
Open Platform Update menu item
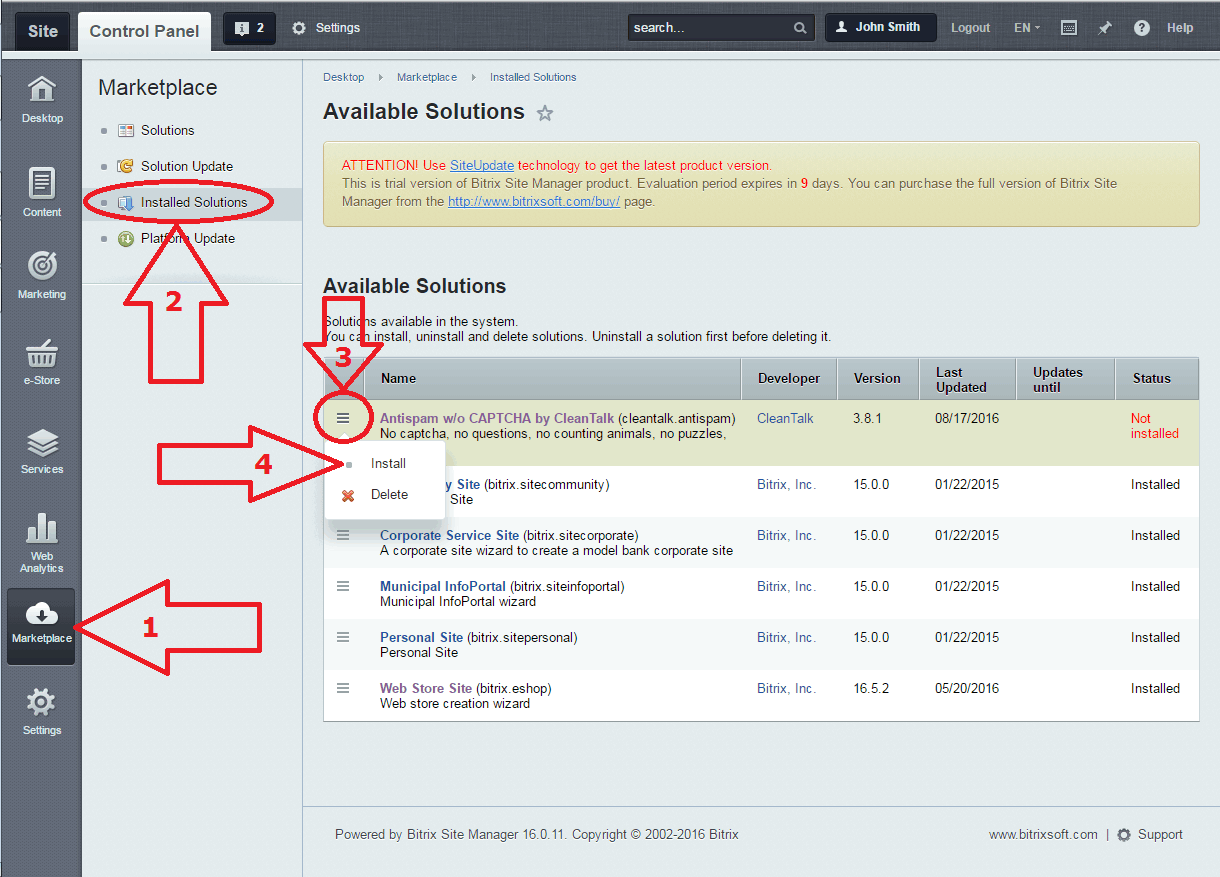coord(188,238)
